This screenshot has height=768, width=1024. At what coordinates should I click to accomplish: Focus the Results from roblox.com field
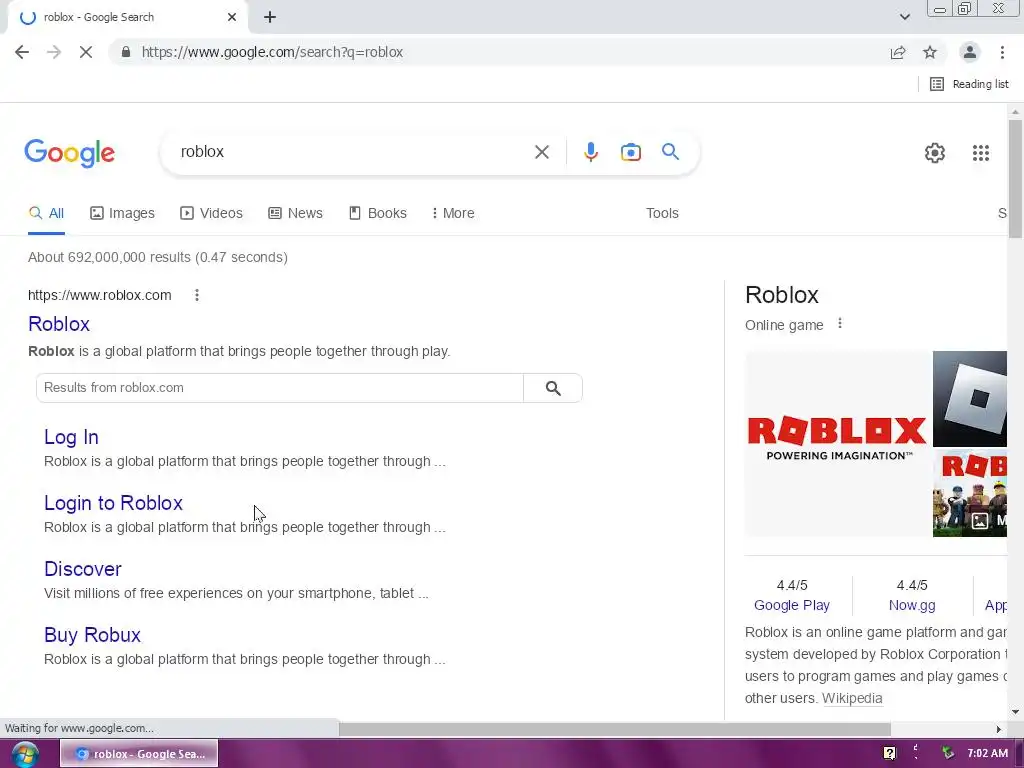280,388
